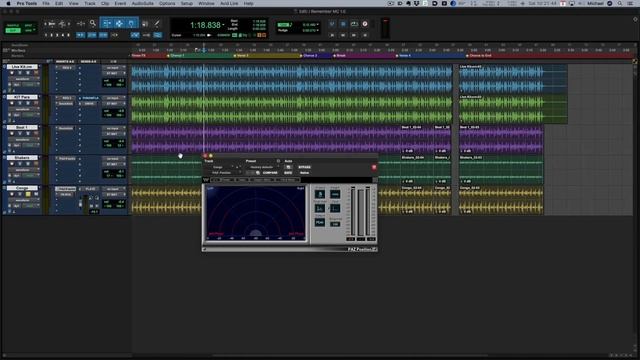The image size is (640, 360).
Task: Click Native button in plugin window
Action: 304,173
